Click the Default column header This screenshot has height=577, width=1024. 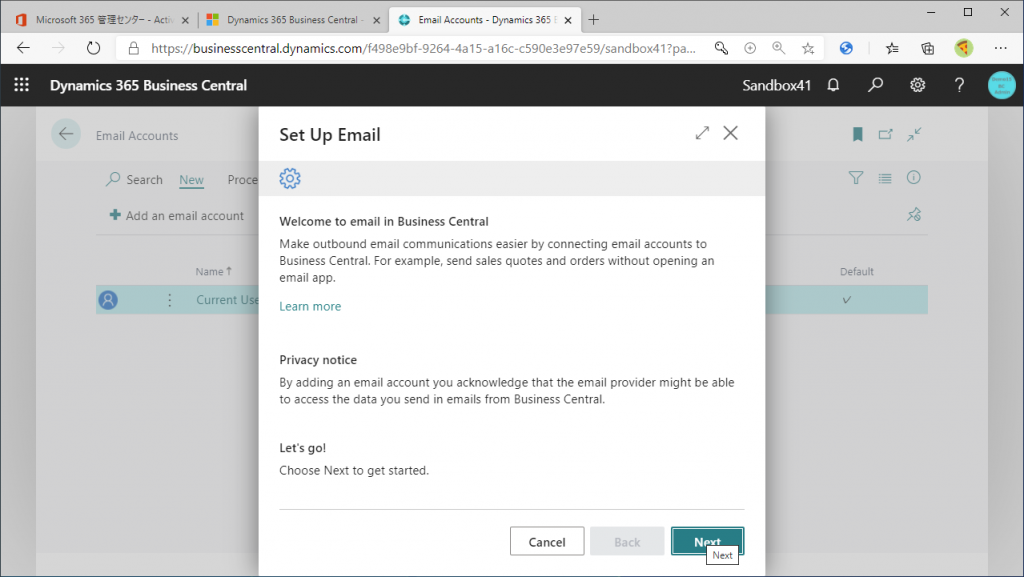pos(856,272)
